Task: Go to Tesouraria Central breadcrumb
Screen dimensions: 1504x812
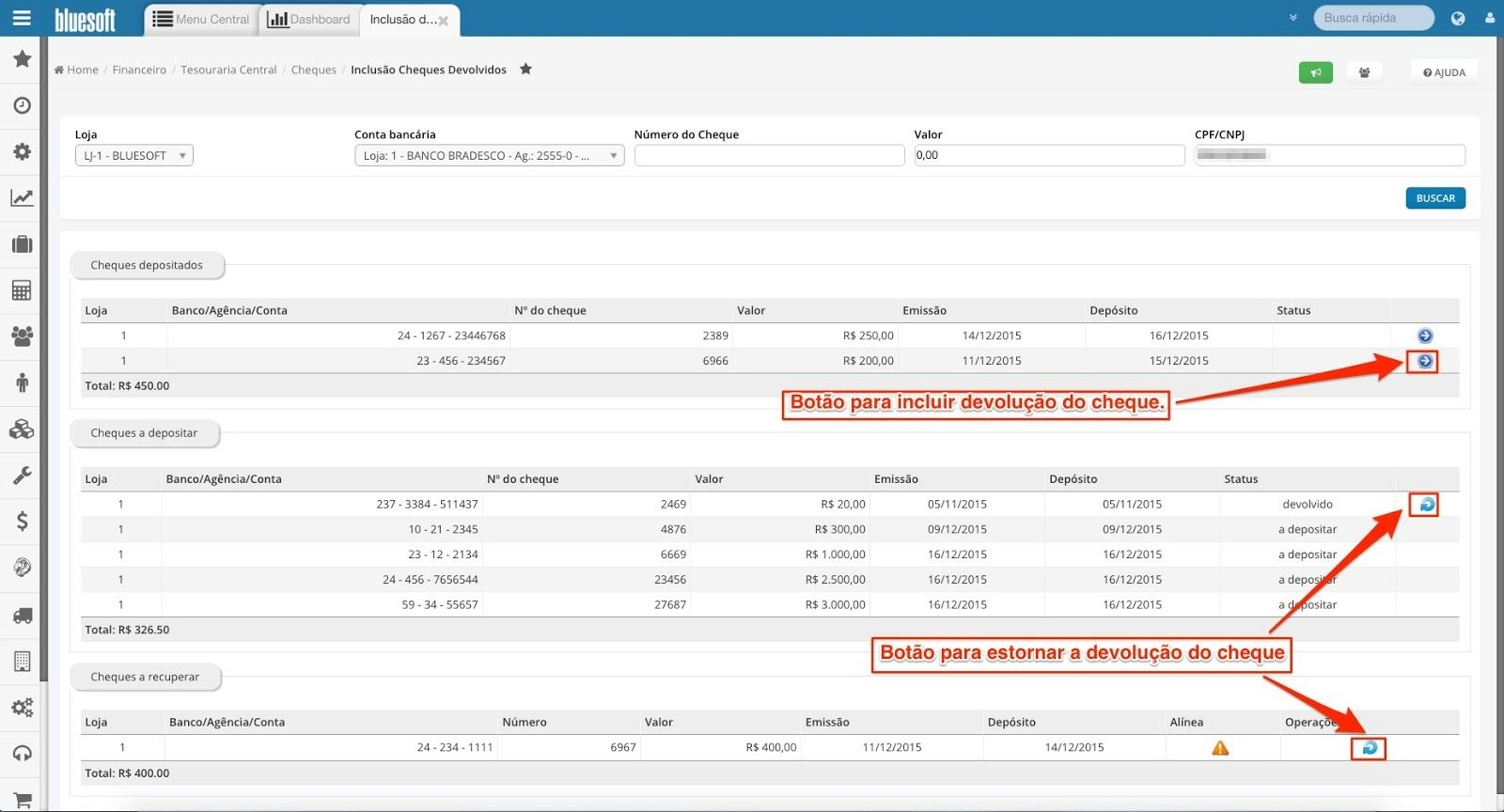Action: click(x=228, y=70)
